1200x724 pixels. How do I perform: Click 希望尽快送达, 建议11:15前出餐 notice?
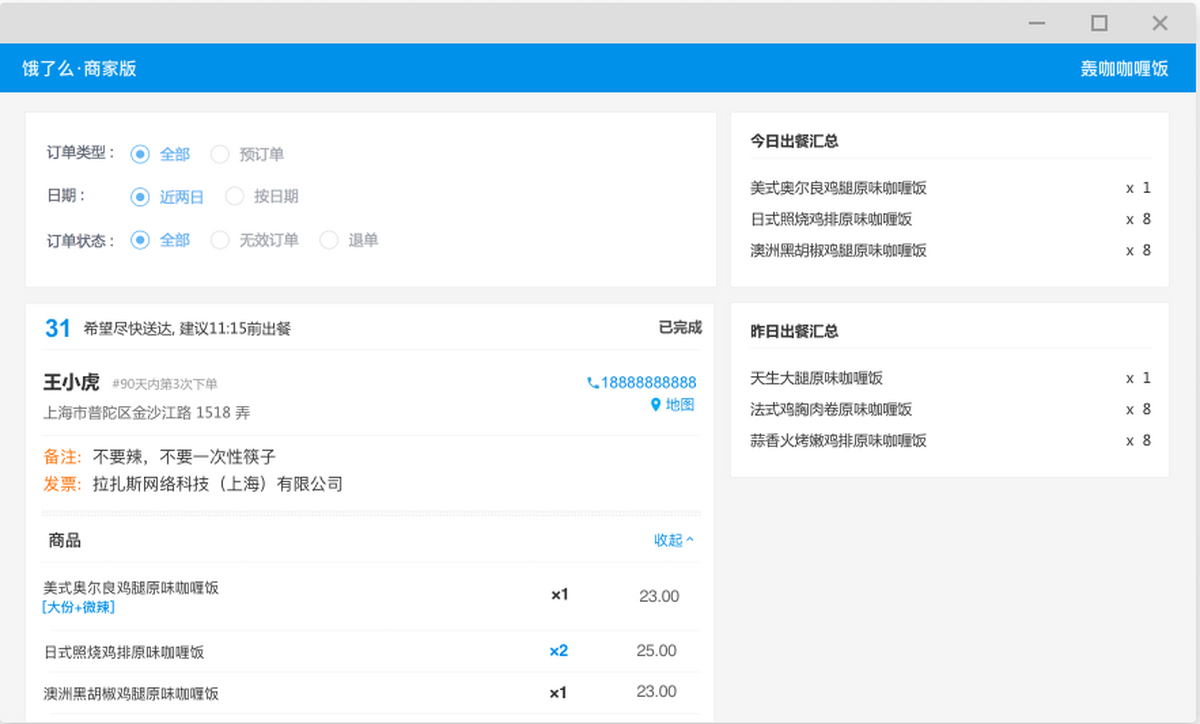[x=187, y=328]
